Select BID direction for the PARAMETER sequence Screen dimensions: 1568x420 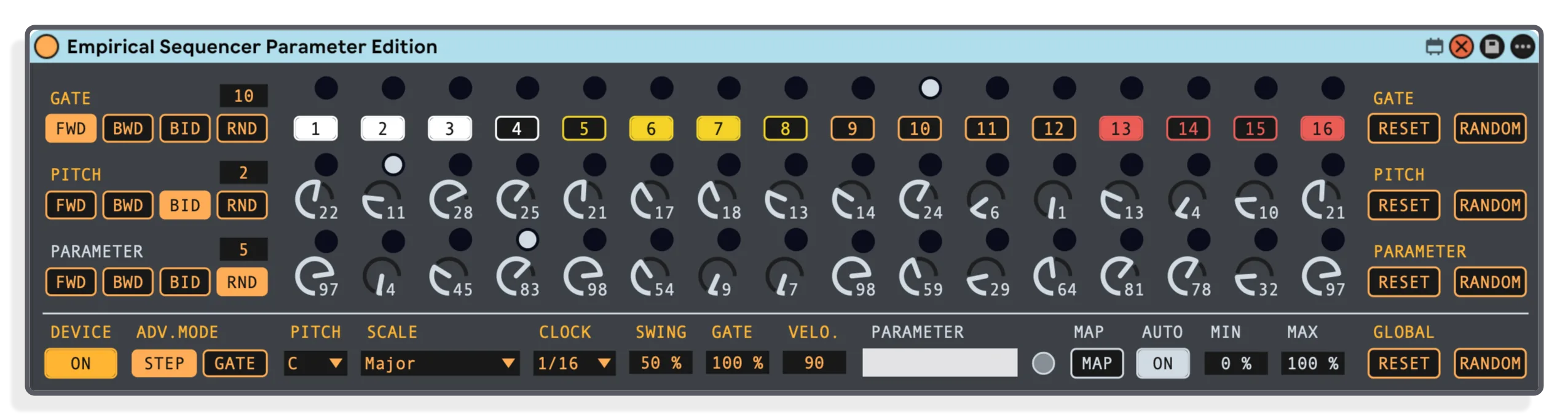point(185,282)
